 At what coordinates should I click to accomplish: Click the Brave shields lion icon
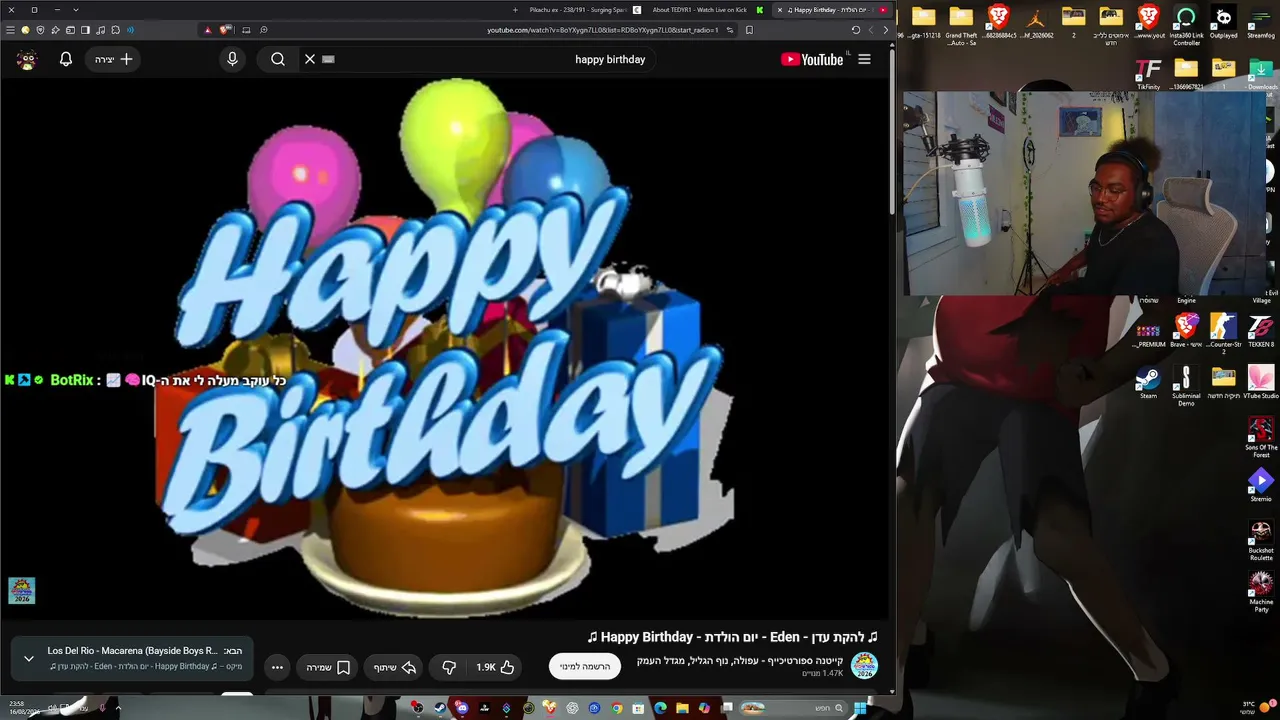pyautogui.click(x=224, y=30)
